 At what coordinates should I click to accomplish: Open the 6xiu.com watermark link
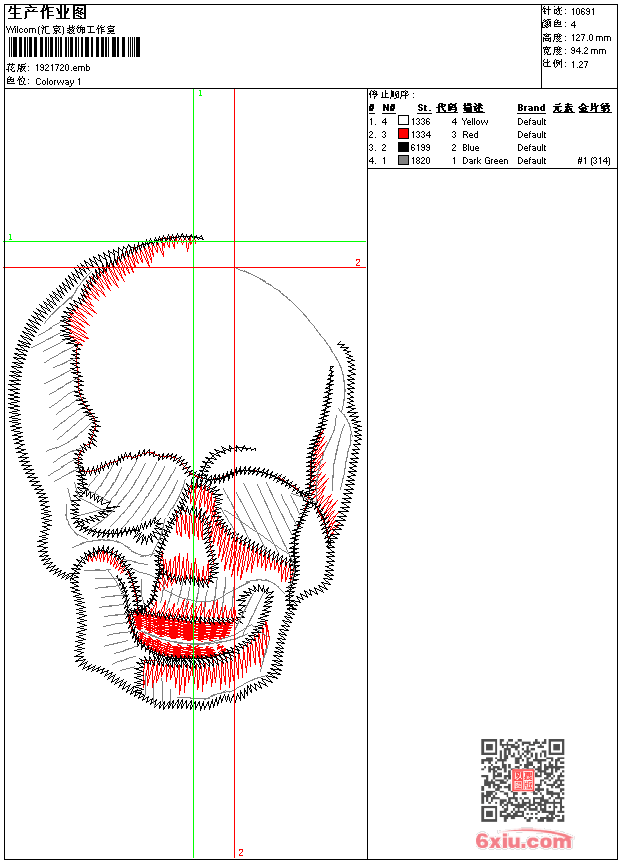pos(524,841)
